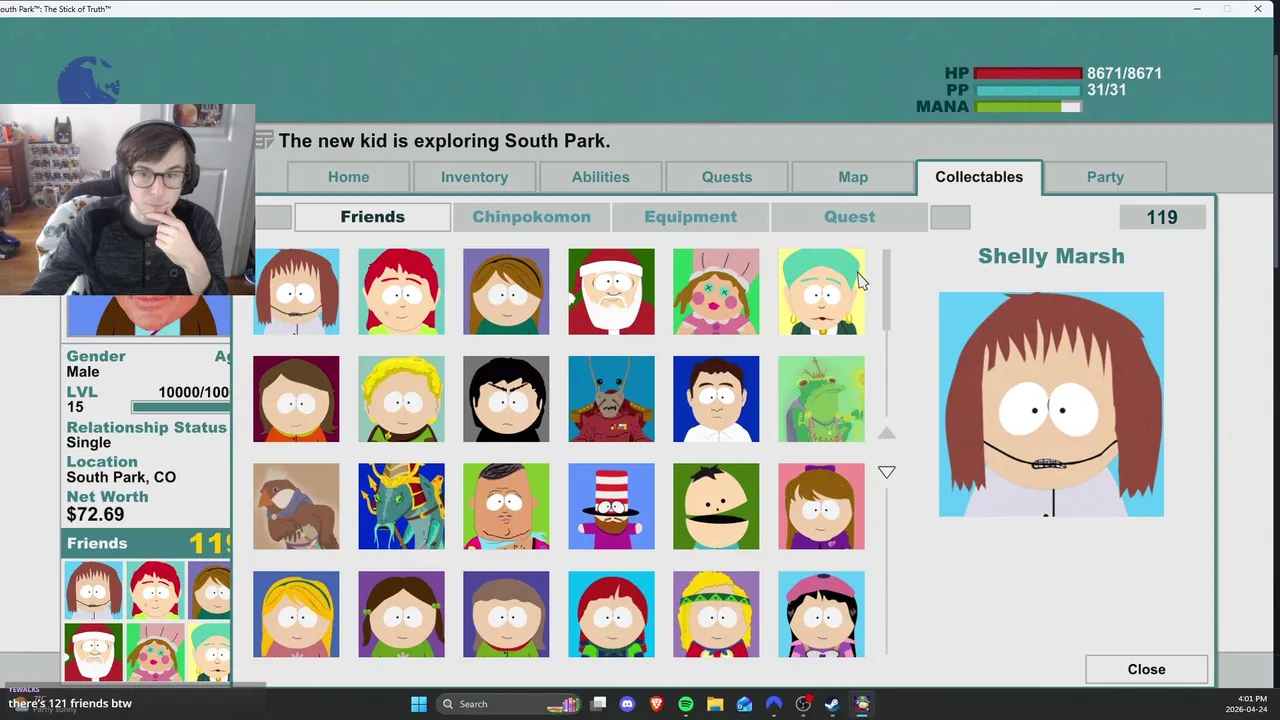Click the green MANA bar

(x=1028, y=107)
